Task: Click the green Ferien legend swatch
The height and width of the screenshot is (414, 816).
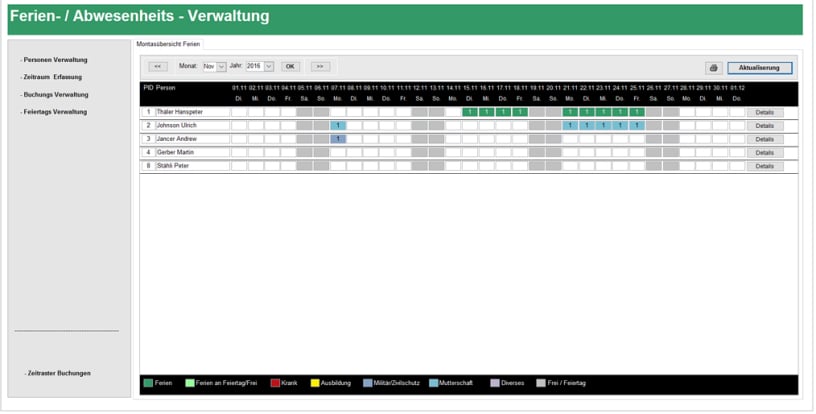Action: pos(148,382)
